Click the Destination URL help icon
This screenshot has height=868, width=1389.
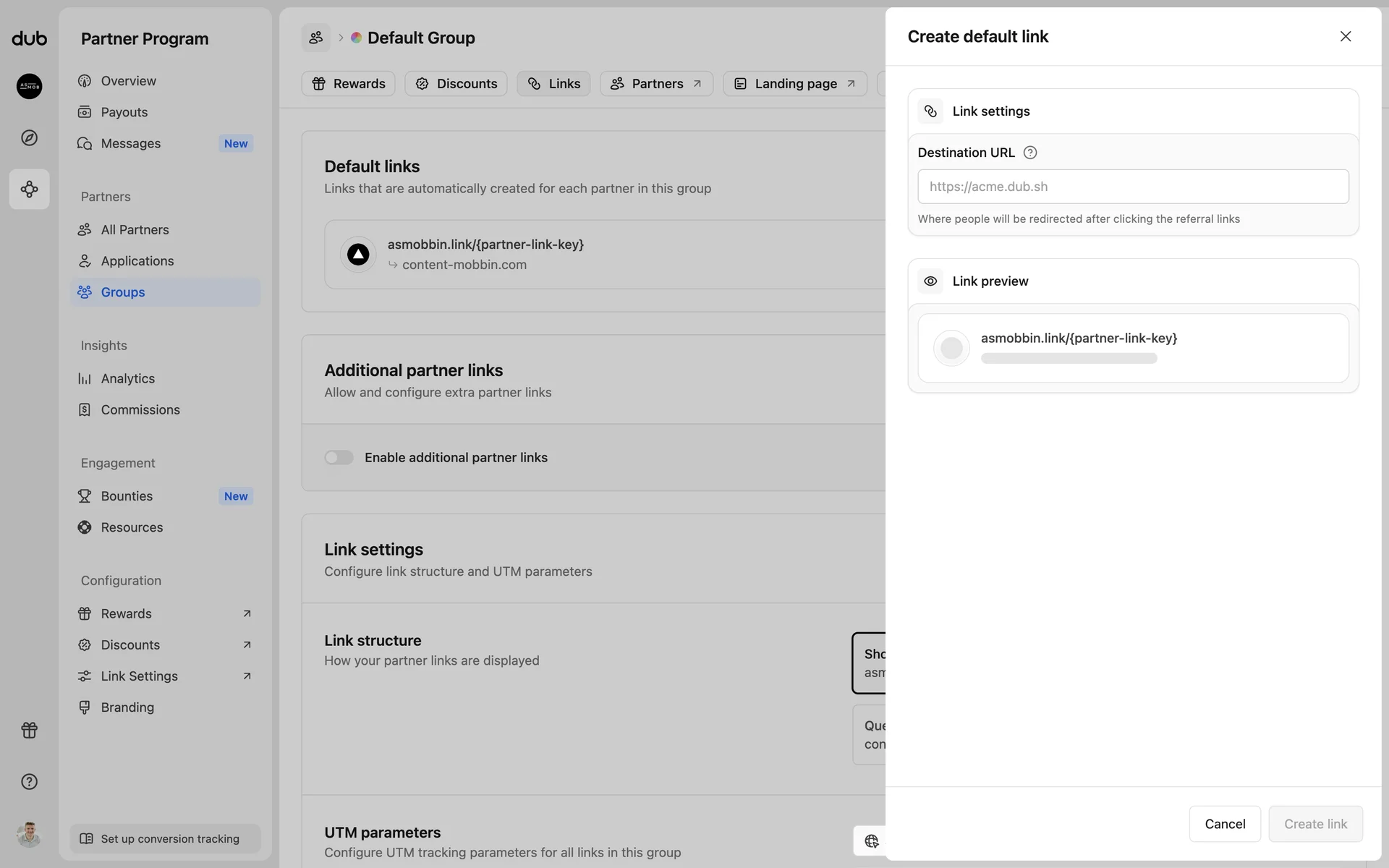click(1030, 153)
